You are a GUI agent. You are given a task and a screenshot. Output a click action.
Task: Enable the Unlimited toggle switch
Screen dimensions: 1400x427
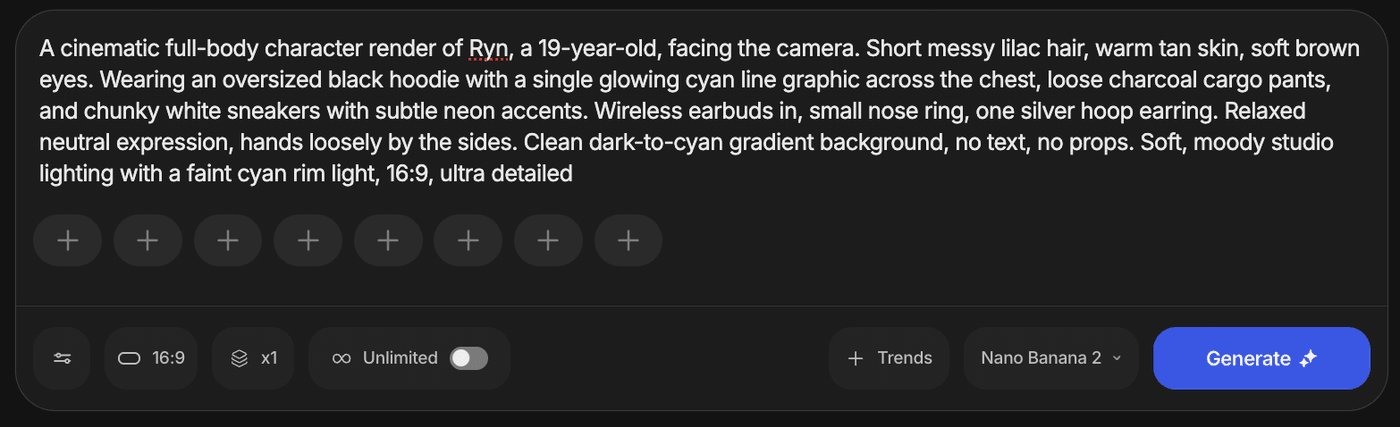click(x=468, y=358)
